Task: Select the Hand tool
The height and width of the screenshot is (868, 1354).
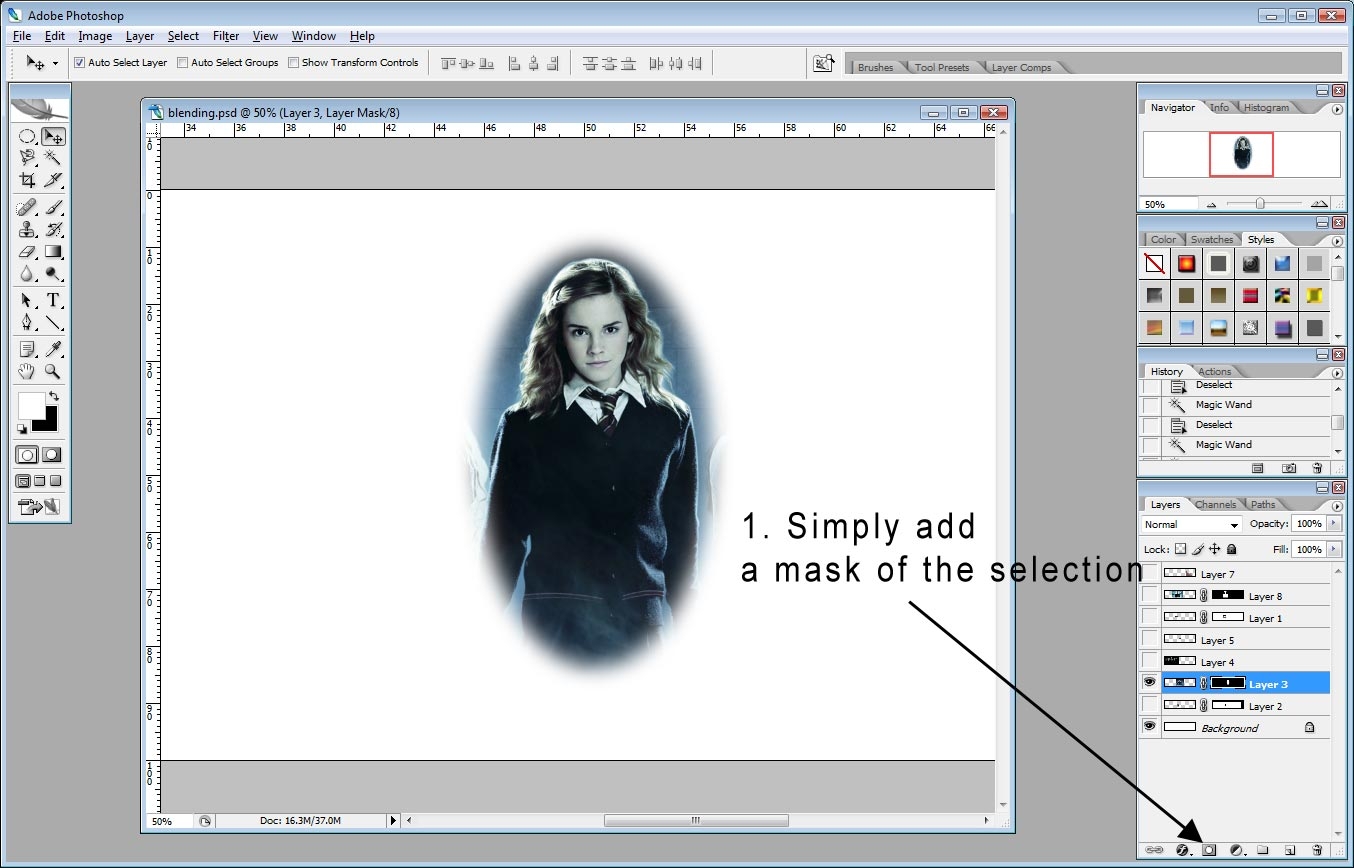Action: (x=27, y=371)
